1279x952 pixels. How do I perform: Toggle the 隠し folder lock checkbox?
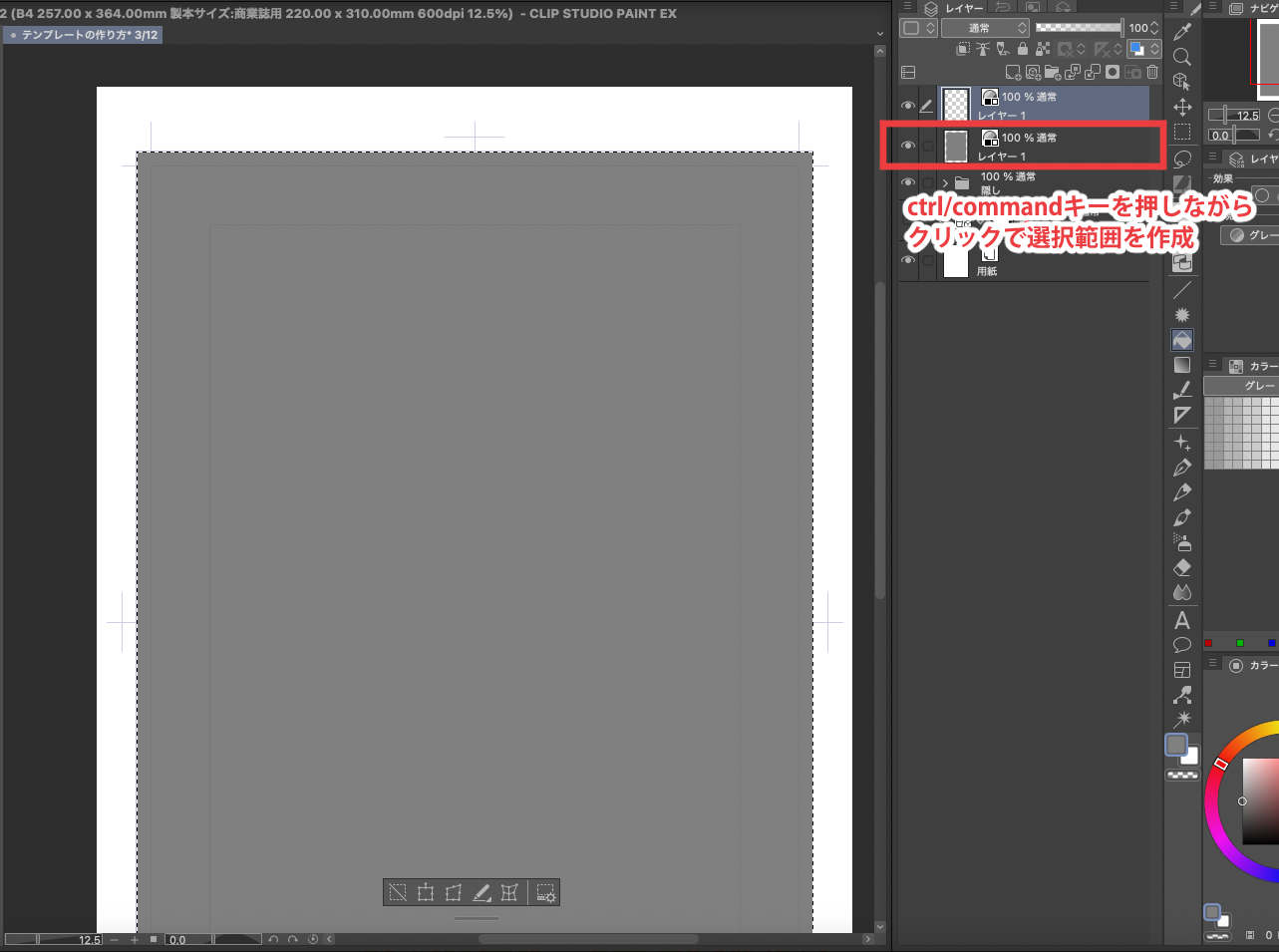pyautogui.click(x=928, y=183)
